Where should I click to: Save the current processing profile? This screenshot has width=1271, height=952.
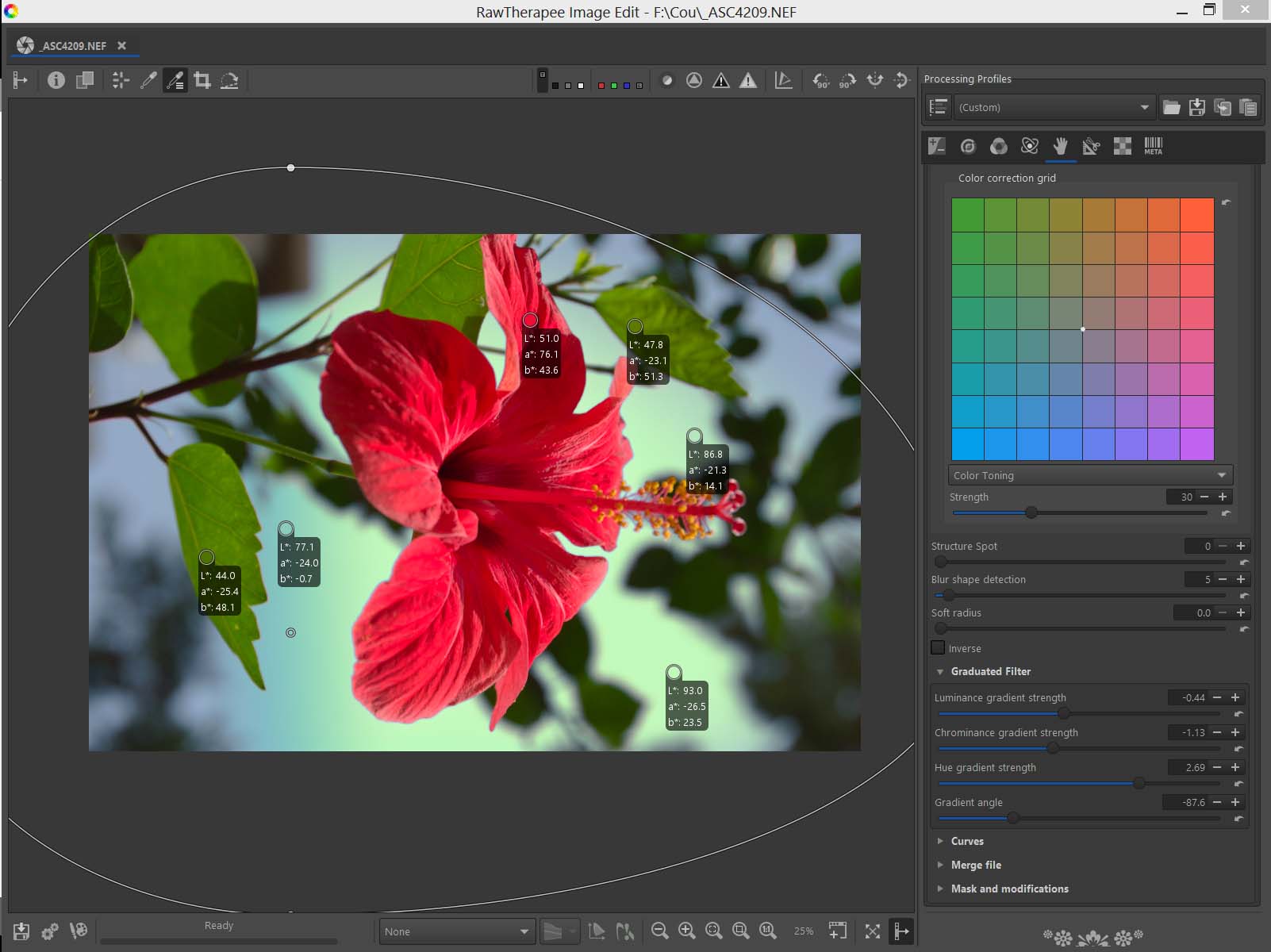[x=1197, y=107]
